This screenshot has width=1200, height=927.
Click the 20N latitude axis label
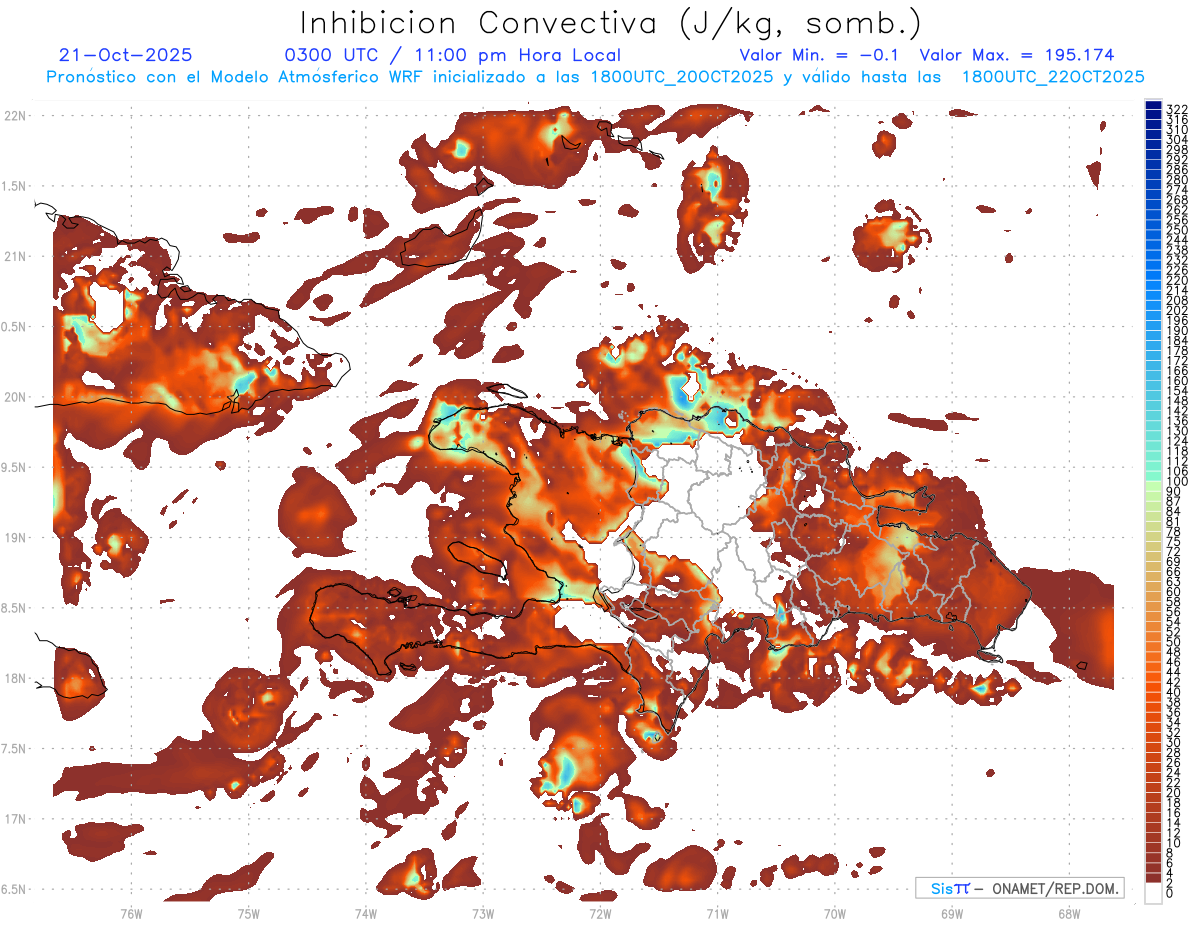click(x=16, y=397)
